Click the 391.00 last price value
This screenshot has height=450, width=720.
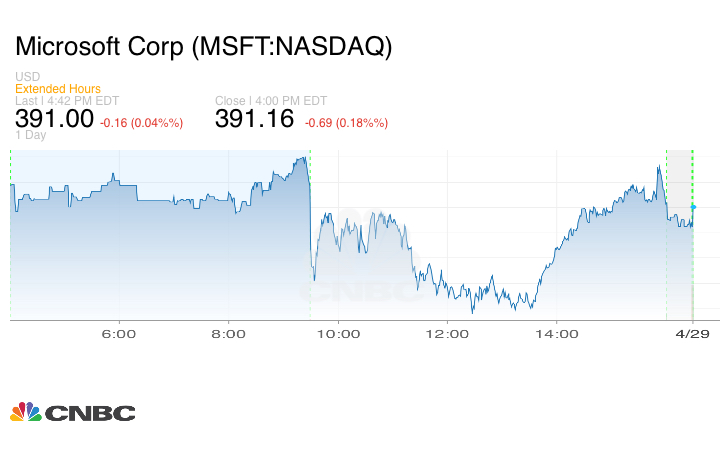tap(54, 119)
